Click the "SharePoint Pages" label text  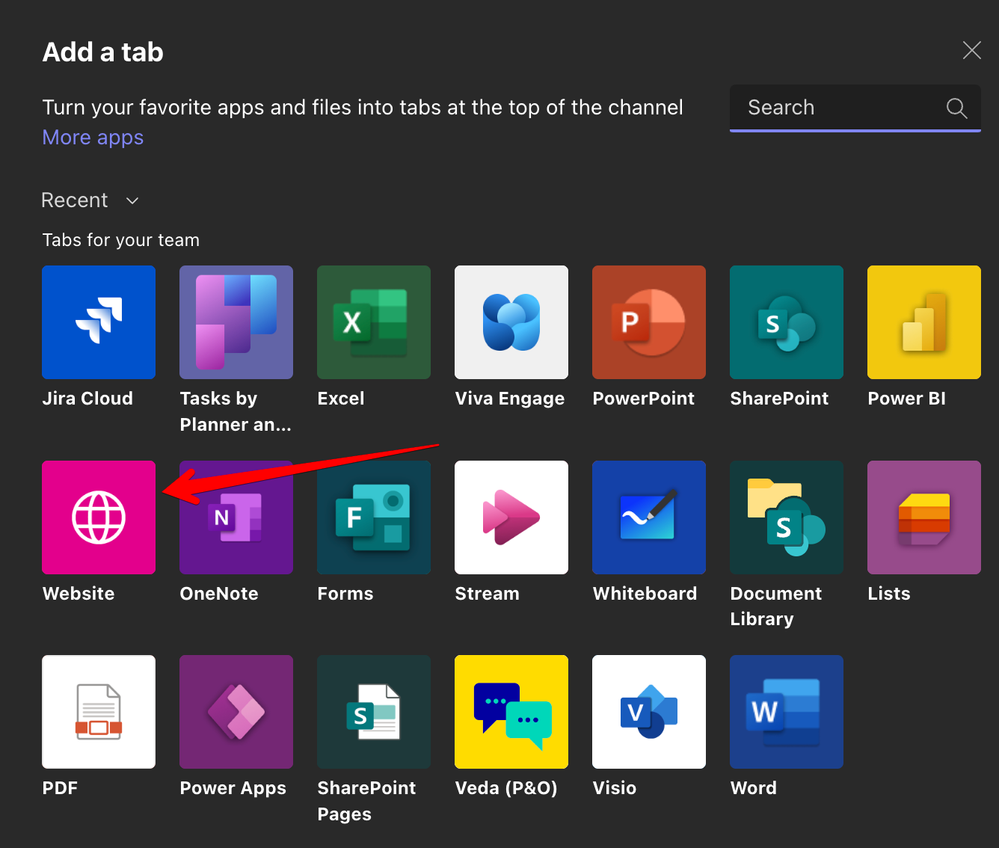coord(366,801)
